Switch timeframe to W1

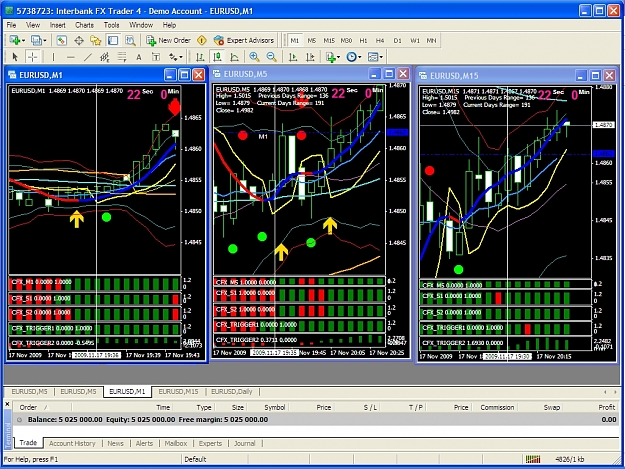point(415,40)
